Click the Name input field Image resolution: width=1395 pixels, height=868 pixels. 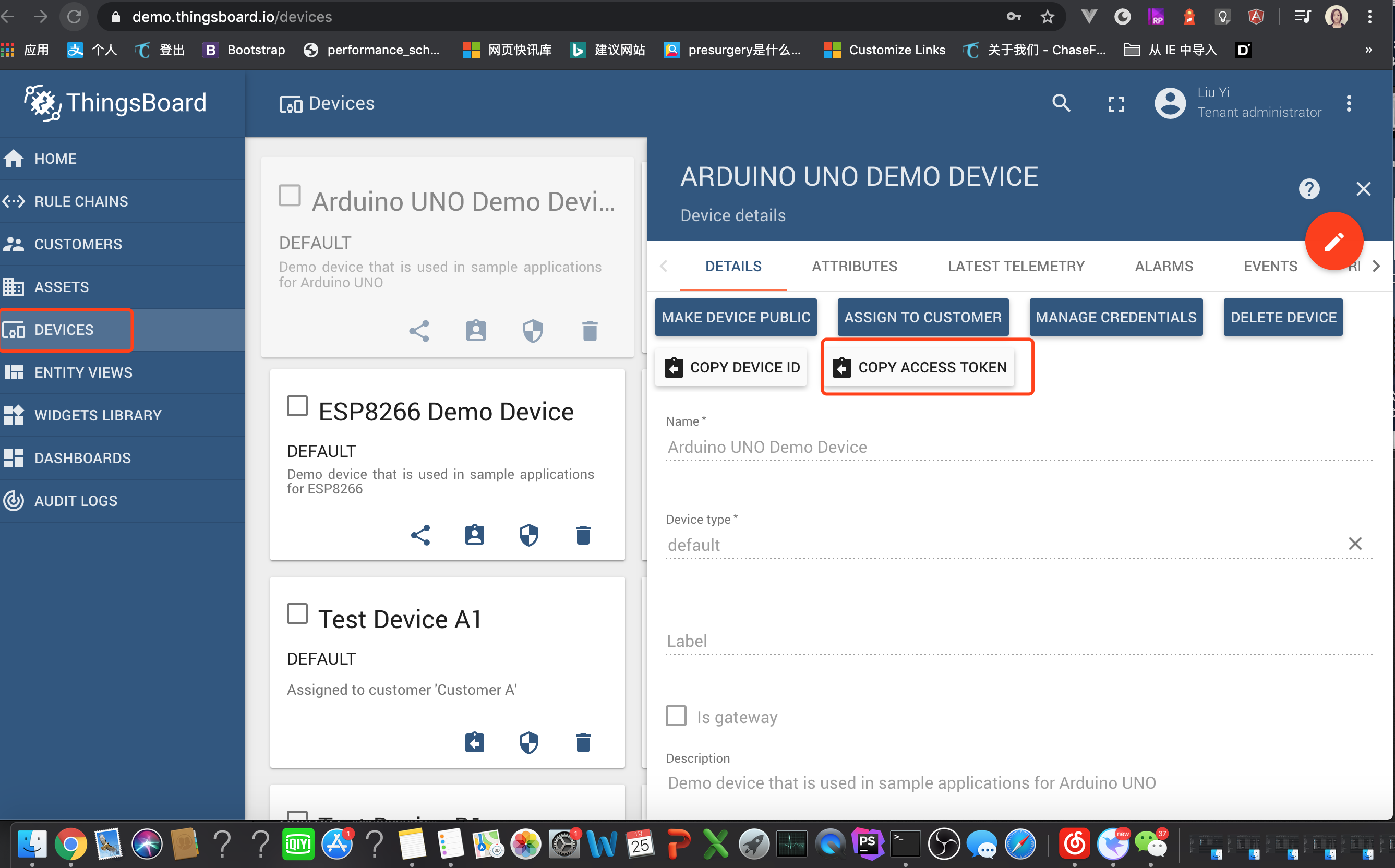point(1019,447)
